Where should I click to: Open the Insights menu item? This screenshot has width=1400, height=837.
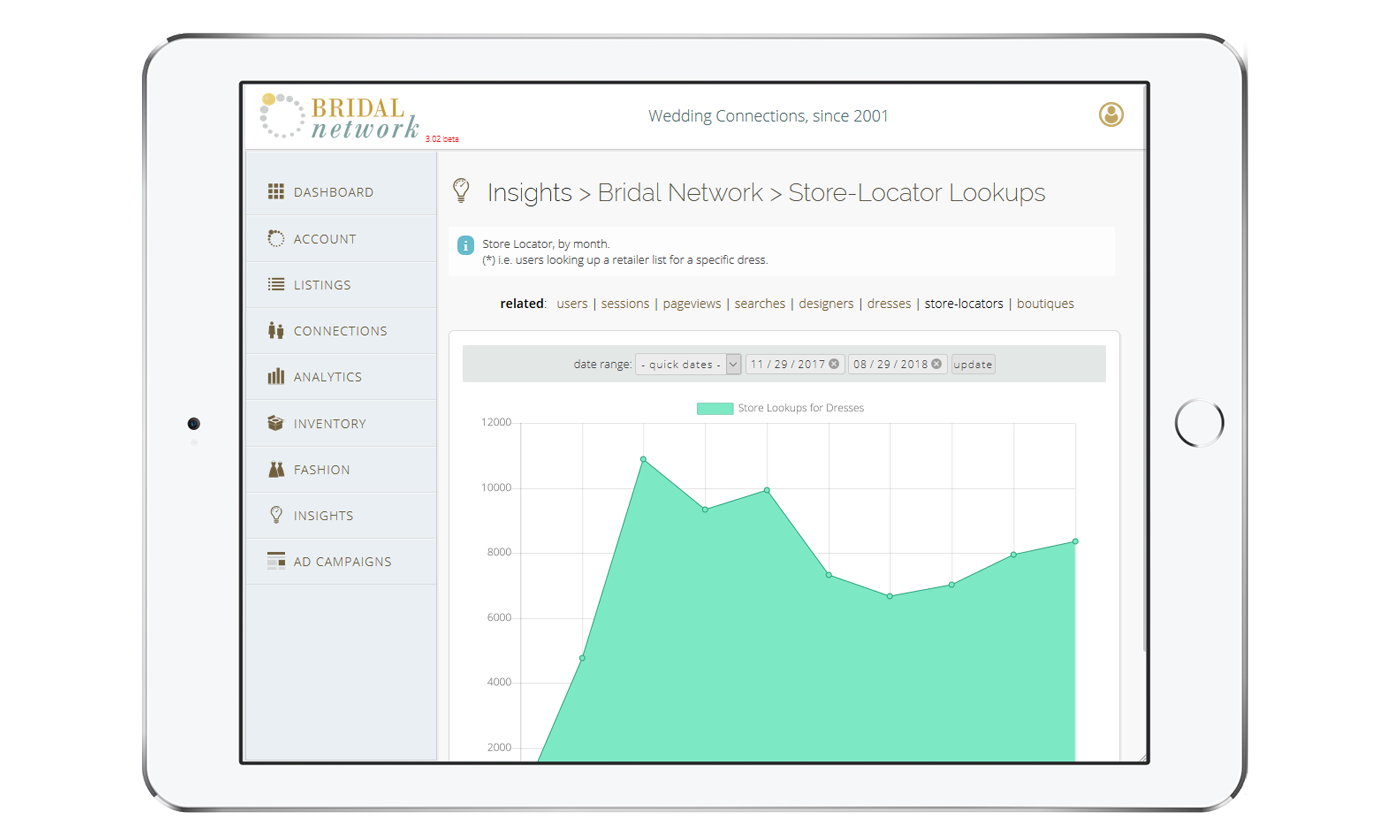coord(341,515)
